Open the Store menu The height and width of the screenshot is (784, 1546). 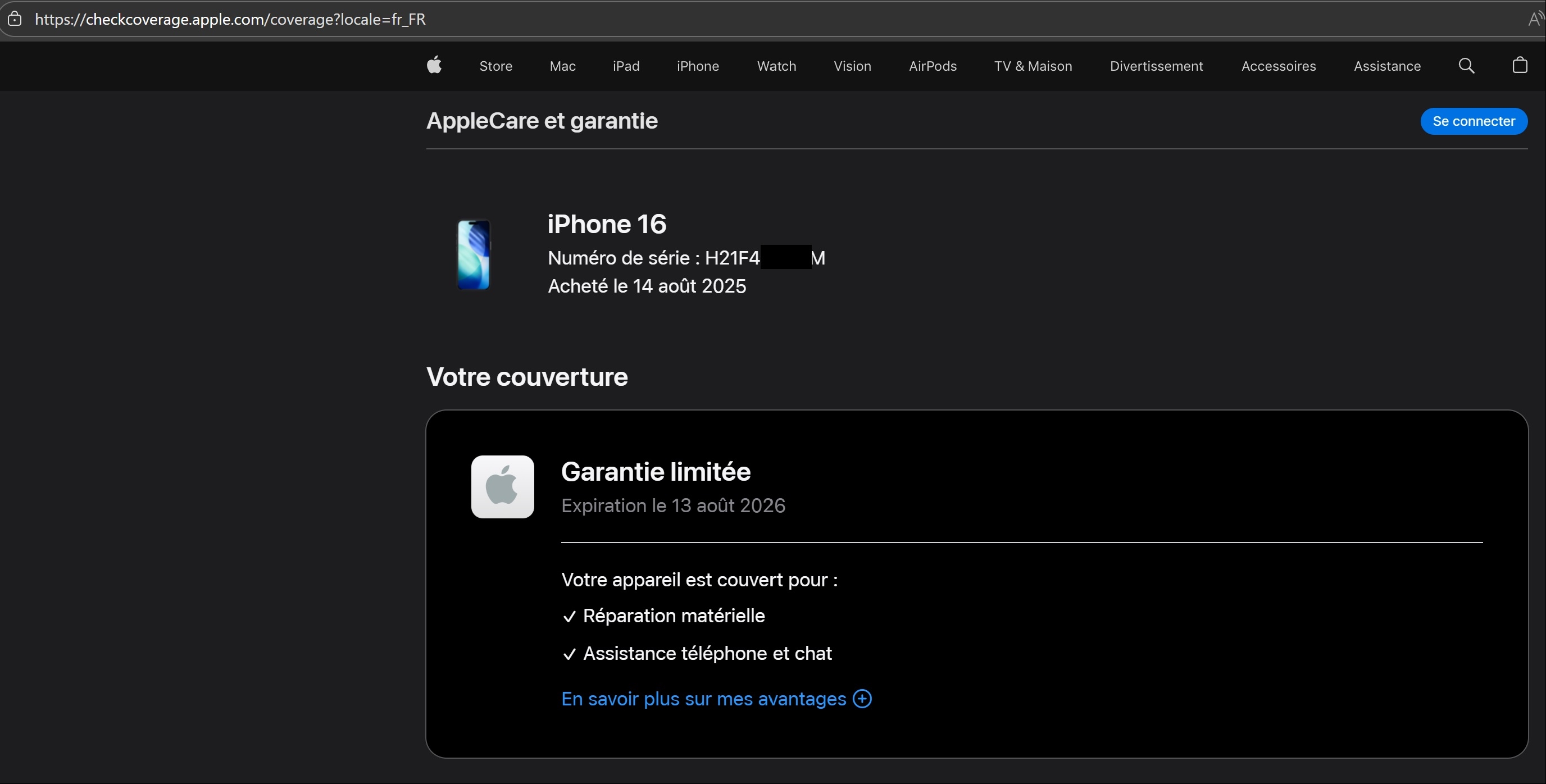pyautogui.click(x=495, y=66)
